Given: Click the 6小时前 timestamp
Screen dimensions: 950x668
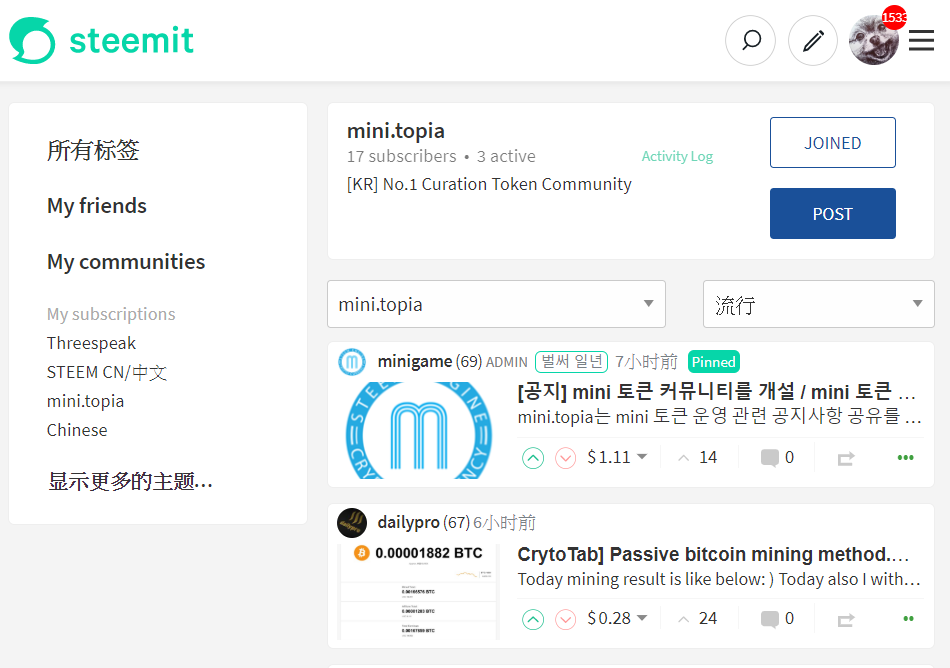Looking at the screenshot, I should [504, 523].
